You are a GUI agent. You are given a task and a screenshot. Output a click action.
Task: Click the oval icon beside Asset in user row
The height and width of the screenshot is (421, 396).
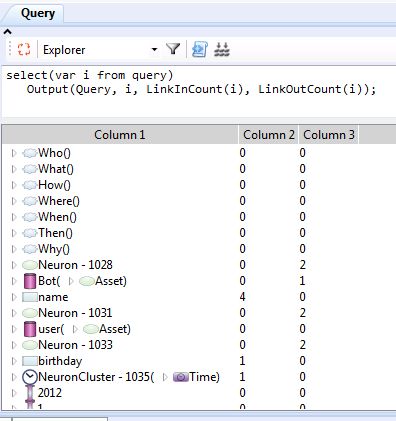pyautogui.click(x=90, y=329)
